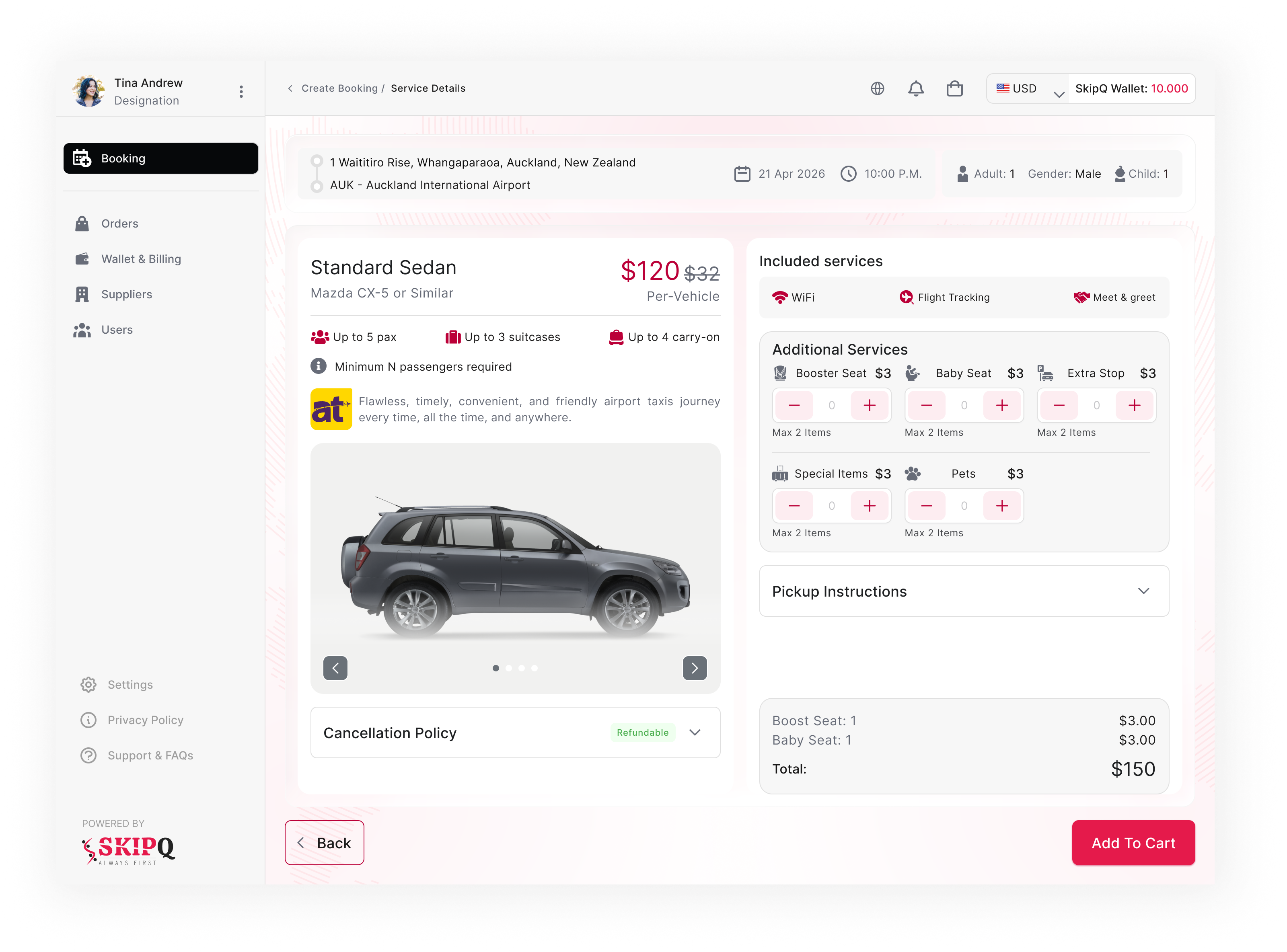The image size is (1287, 952).
Task: Decrease Booster Seat quantity with minus
Action: [x=794, y=405]
